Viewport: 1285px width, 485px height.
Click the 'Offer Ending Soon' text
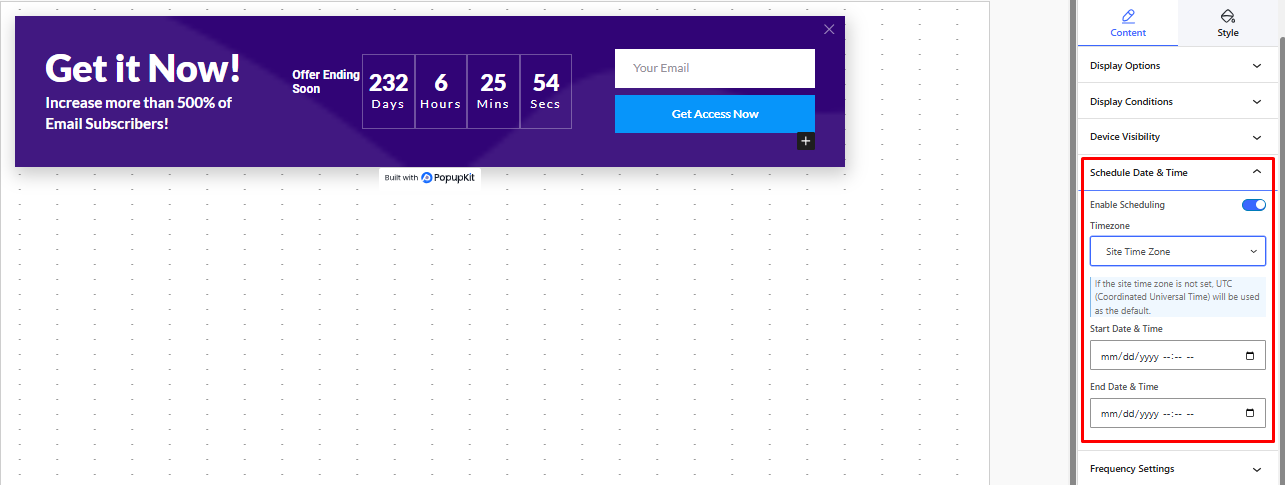(326, 82)
